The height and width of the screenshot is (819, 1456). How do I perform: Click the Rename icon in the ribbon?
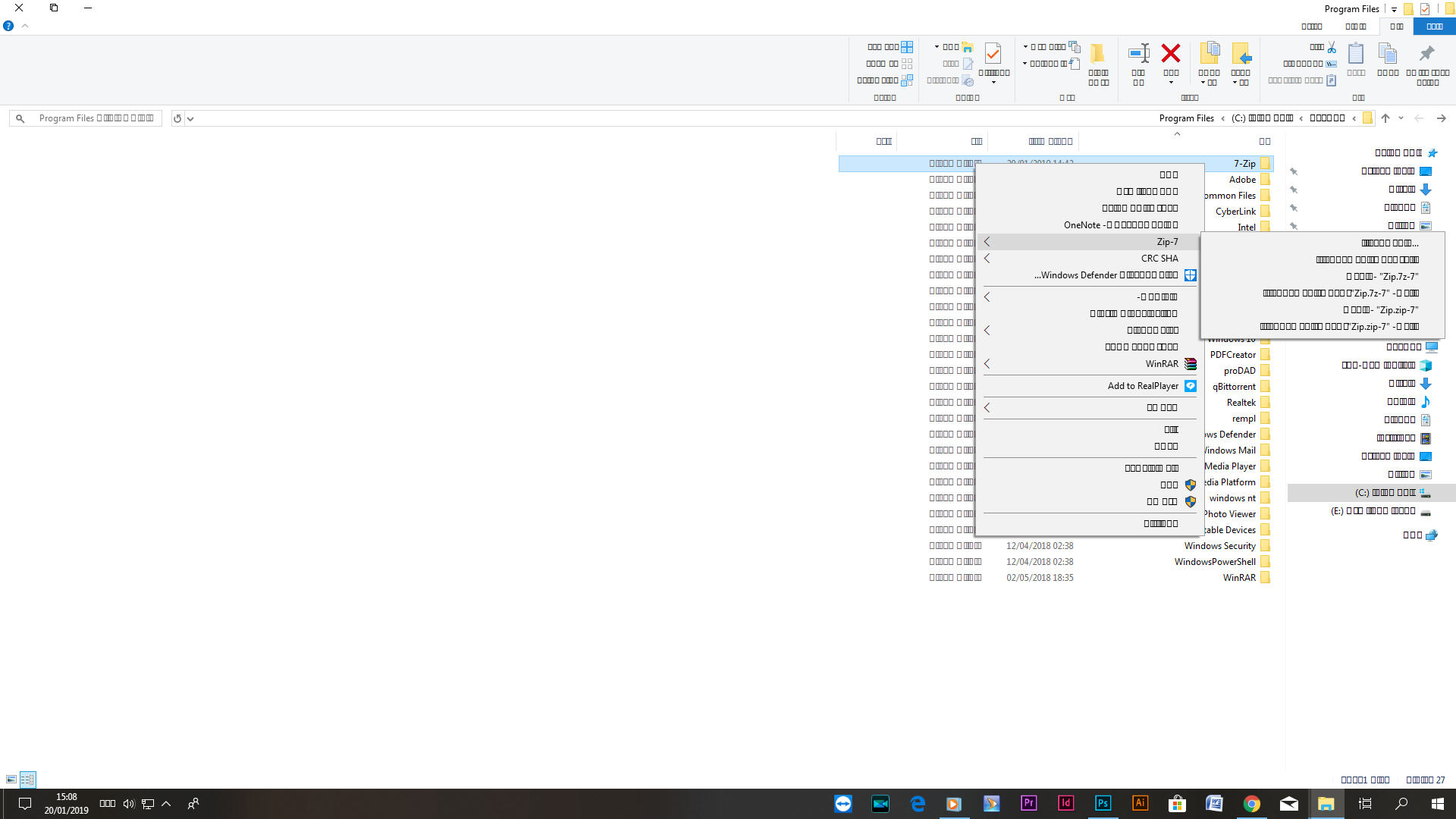[x=1138, y=53]
